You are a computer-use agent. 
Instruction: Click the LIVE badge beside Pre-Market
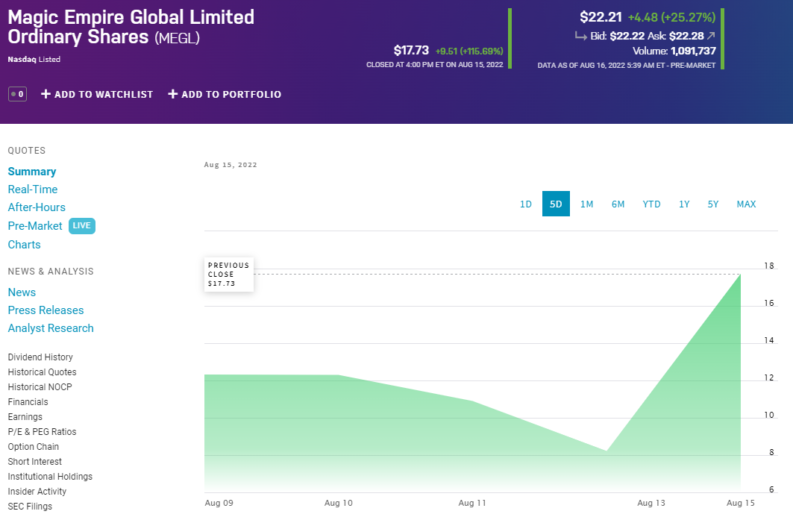click(x=82, y=226)
